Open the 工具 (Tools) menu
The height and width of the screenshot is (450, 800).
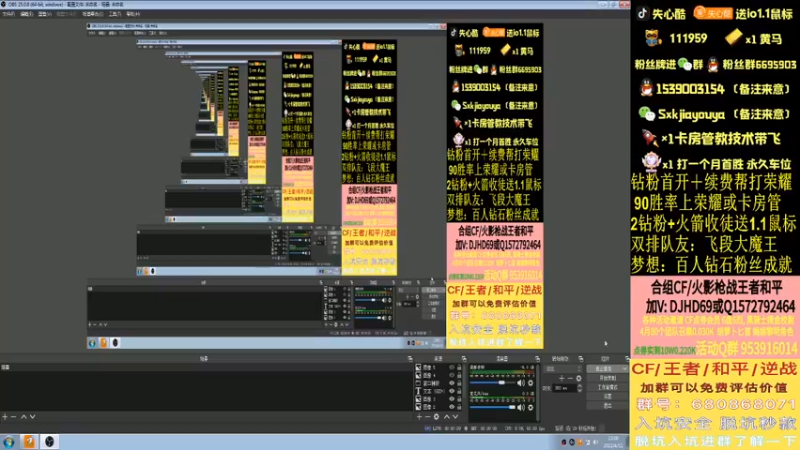pyautogui.click(x=115, y=14)
